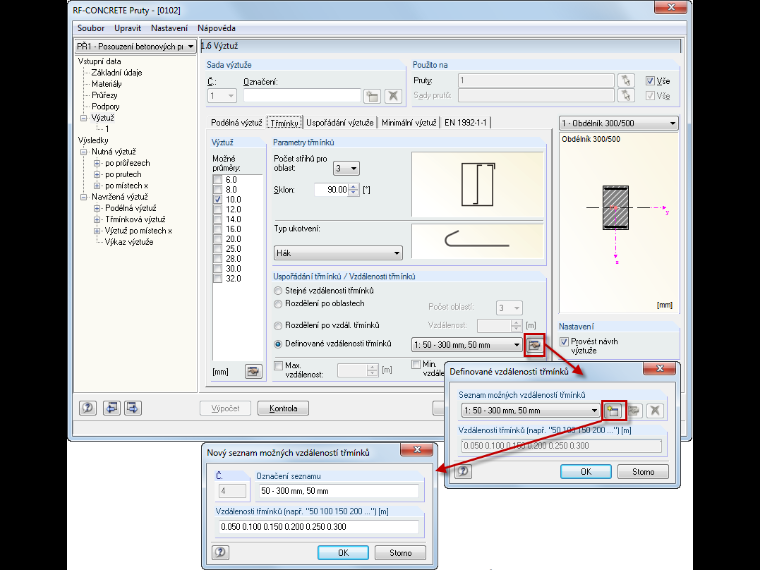760x570 pixels.
Task: Switch to the EN 1992-1-1 tab
Action: (x=466, y=123)
